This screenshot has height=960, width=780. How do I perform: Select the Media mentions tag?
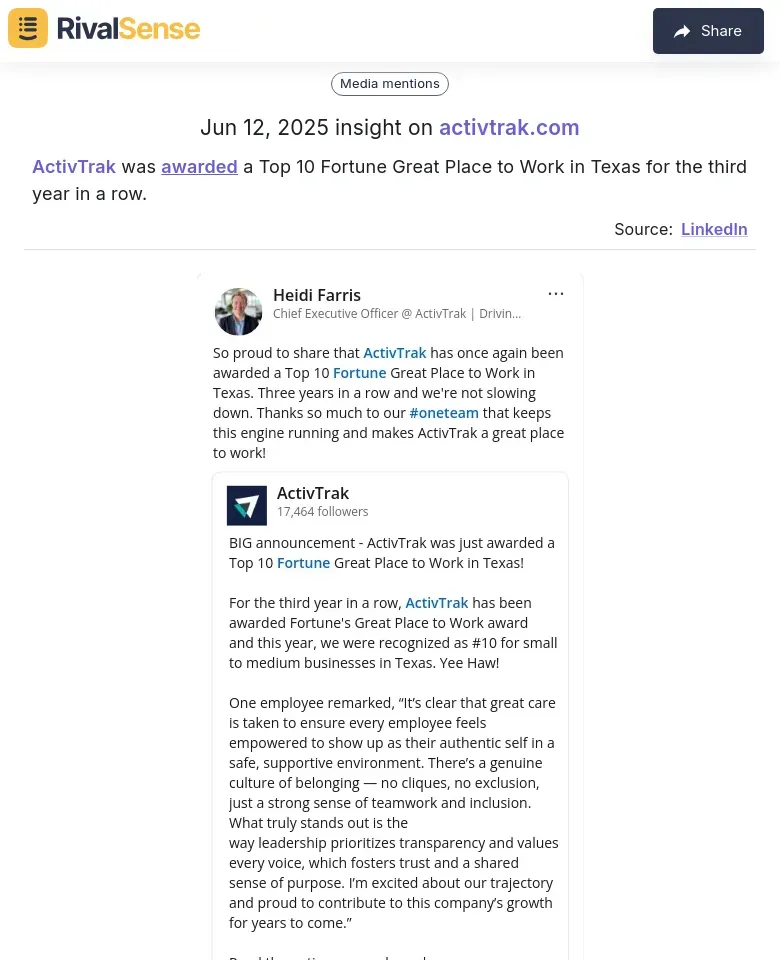tap(390, 84)
